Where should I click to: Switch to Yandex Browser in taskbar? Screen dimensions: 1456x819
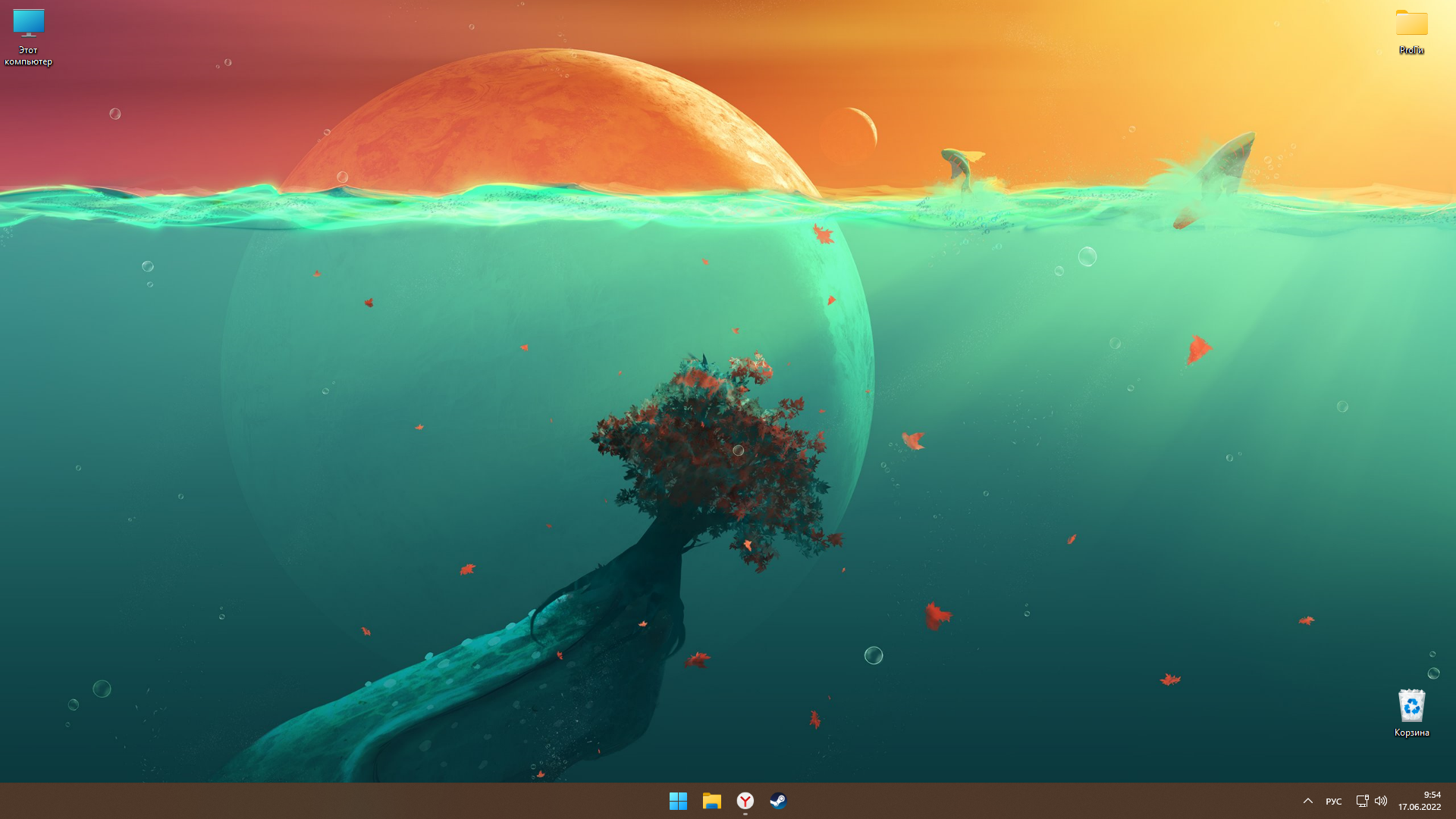(745, 801)
